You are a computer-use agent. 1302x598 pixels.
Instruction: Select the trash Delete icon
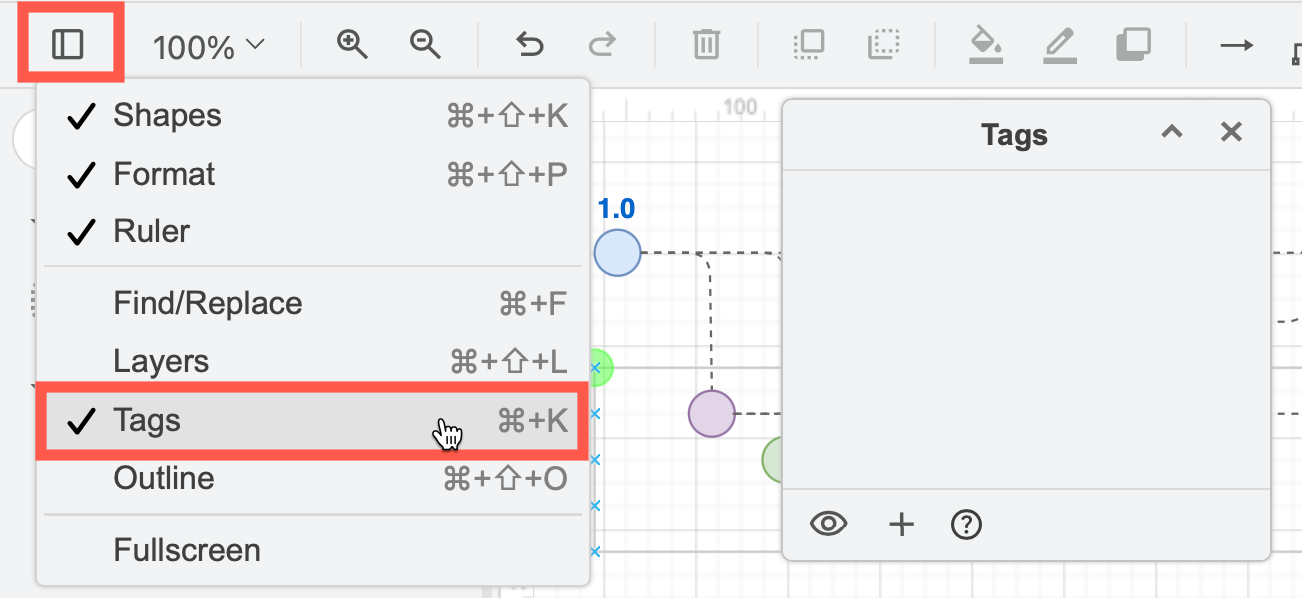click(706, 44)
